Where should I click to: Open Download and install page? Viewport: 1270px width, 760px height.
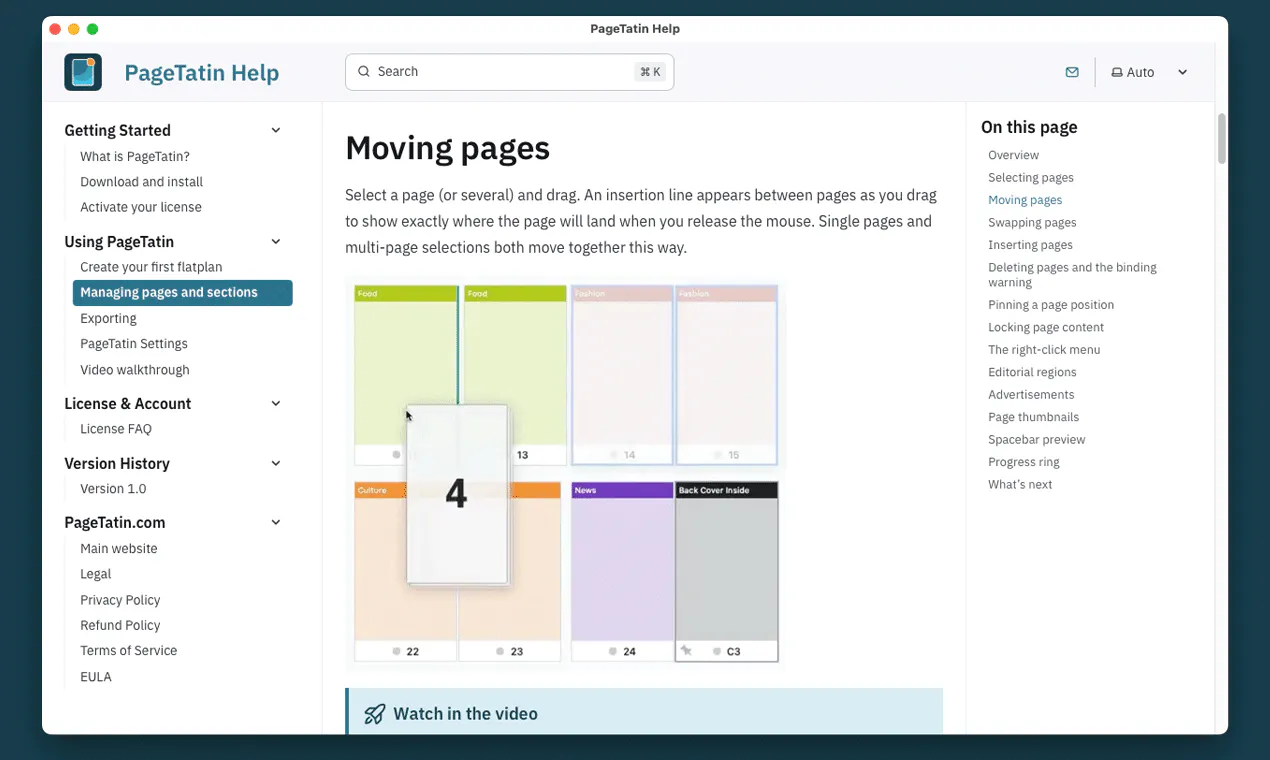tap(141, 182)
